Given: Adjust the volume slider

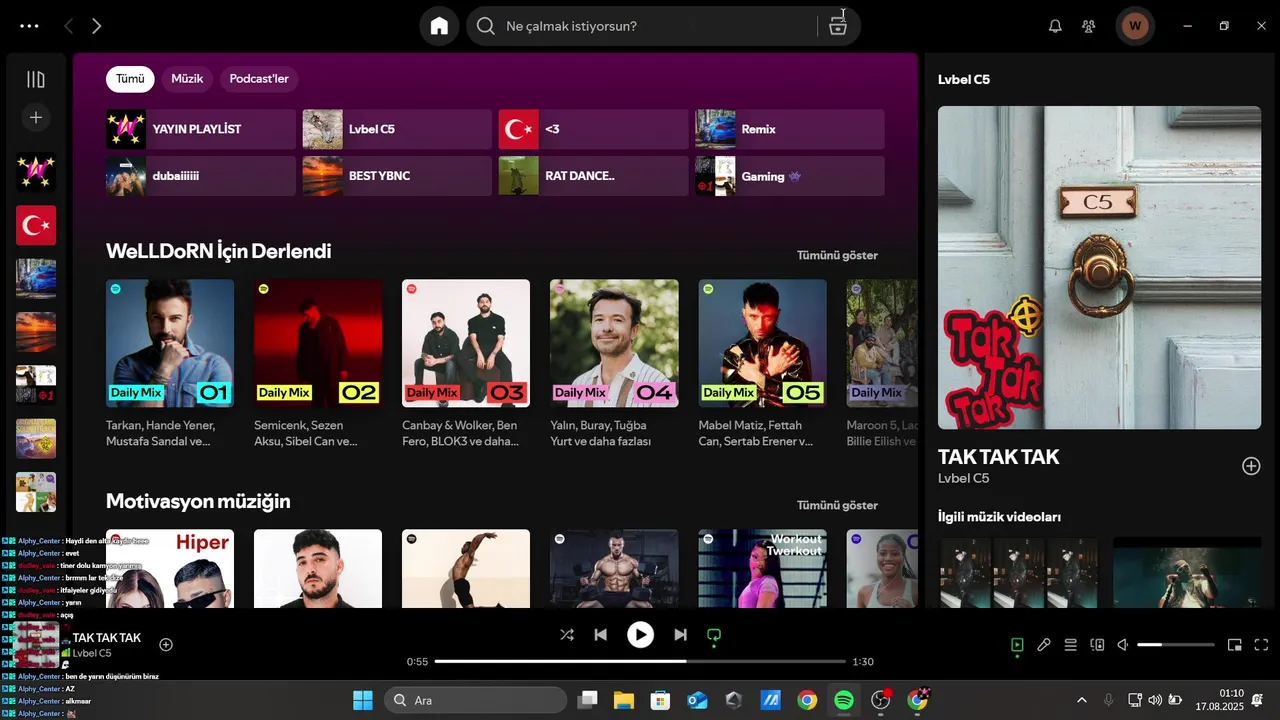Looking at the screenshot, I should (x=1176, y=645).
